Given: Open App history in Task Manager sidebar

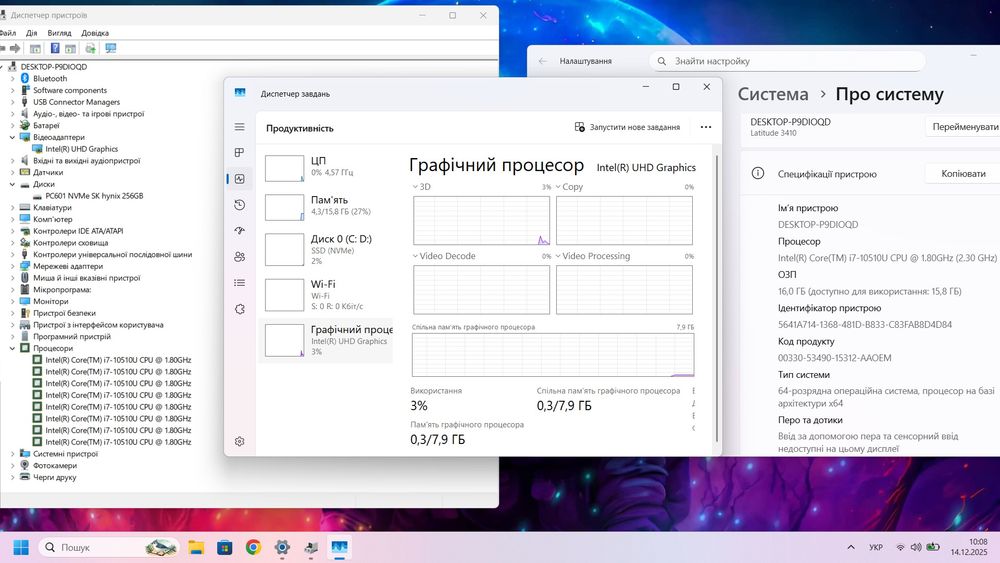Looking at the screenshot, I should coord(239,205).
